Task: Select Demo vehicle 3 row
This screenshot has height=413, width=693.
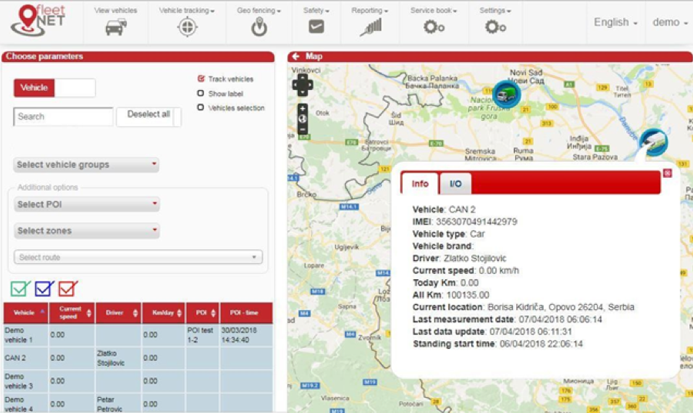Action: tap(138, 381)
